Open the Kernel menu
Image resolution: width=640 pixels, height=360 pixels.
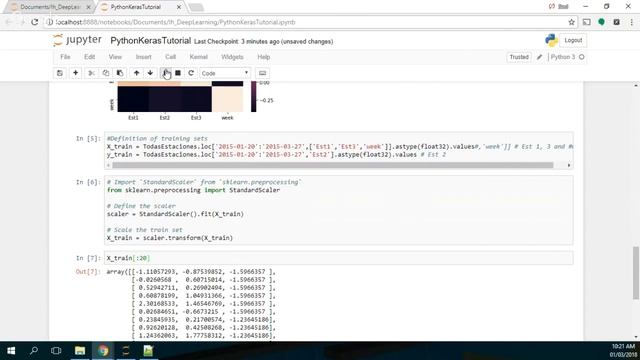(198, 57)
